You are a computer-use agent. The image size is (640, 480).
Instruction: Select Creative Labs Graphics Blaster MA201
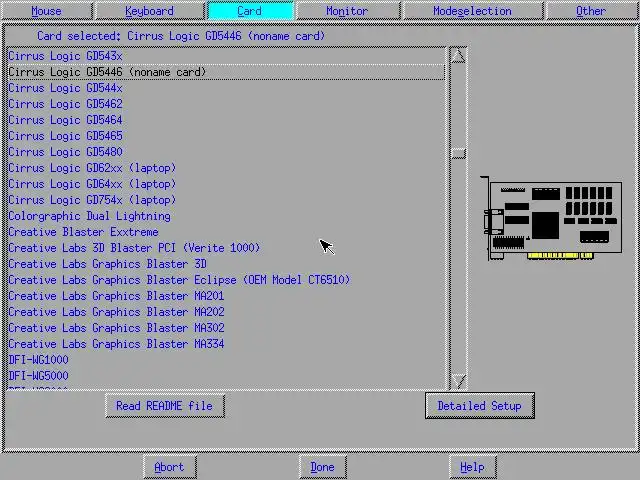click(x=227, y=296)
